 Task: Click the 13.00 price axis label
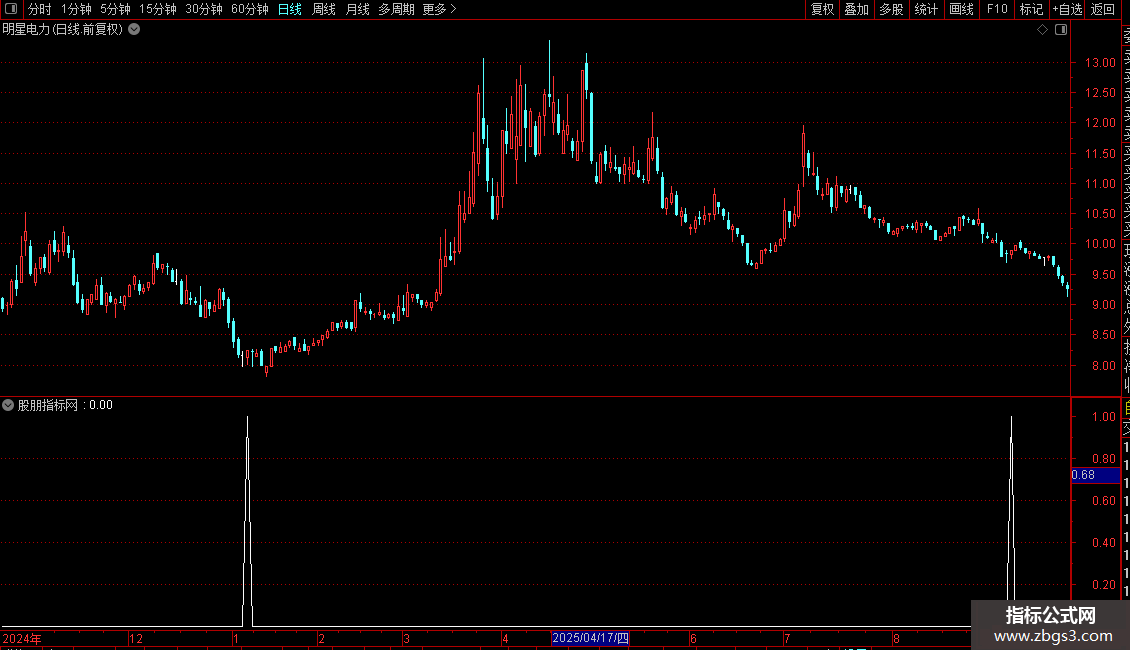click(1100, 63)
